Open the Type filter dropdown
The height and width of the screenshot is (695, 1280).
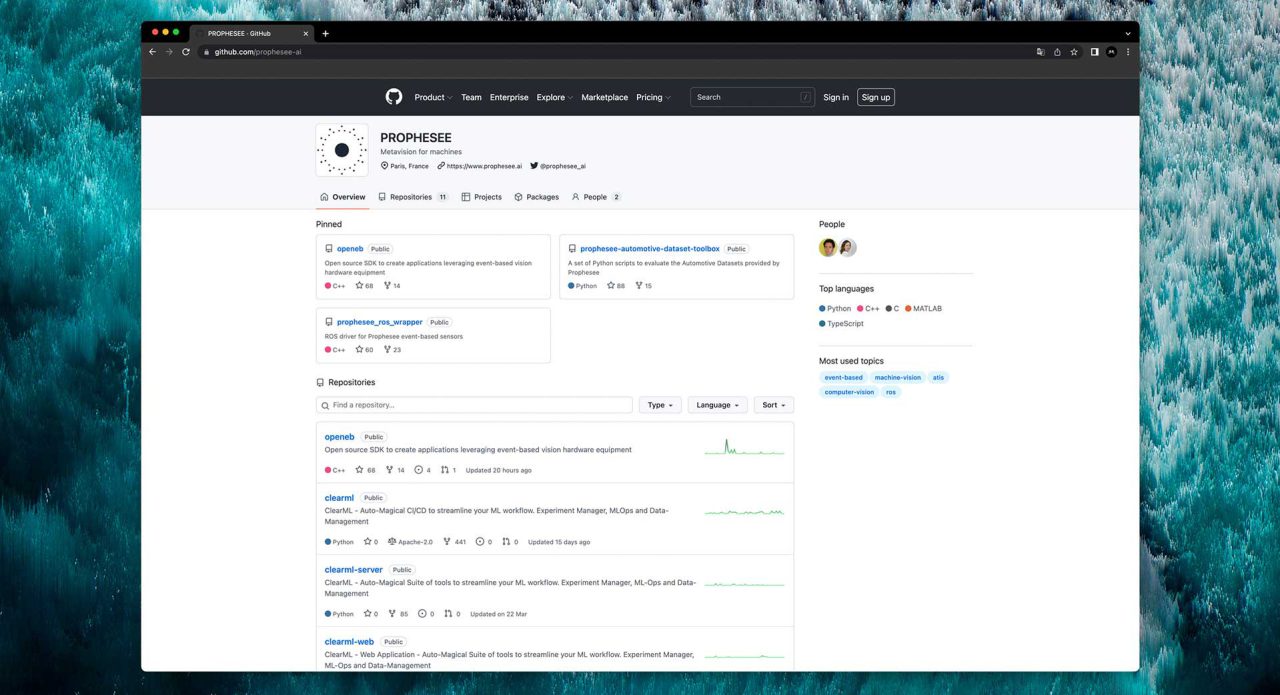(x=659, y=405)
